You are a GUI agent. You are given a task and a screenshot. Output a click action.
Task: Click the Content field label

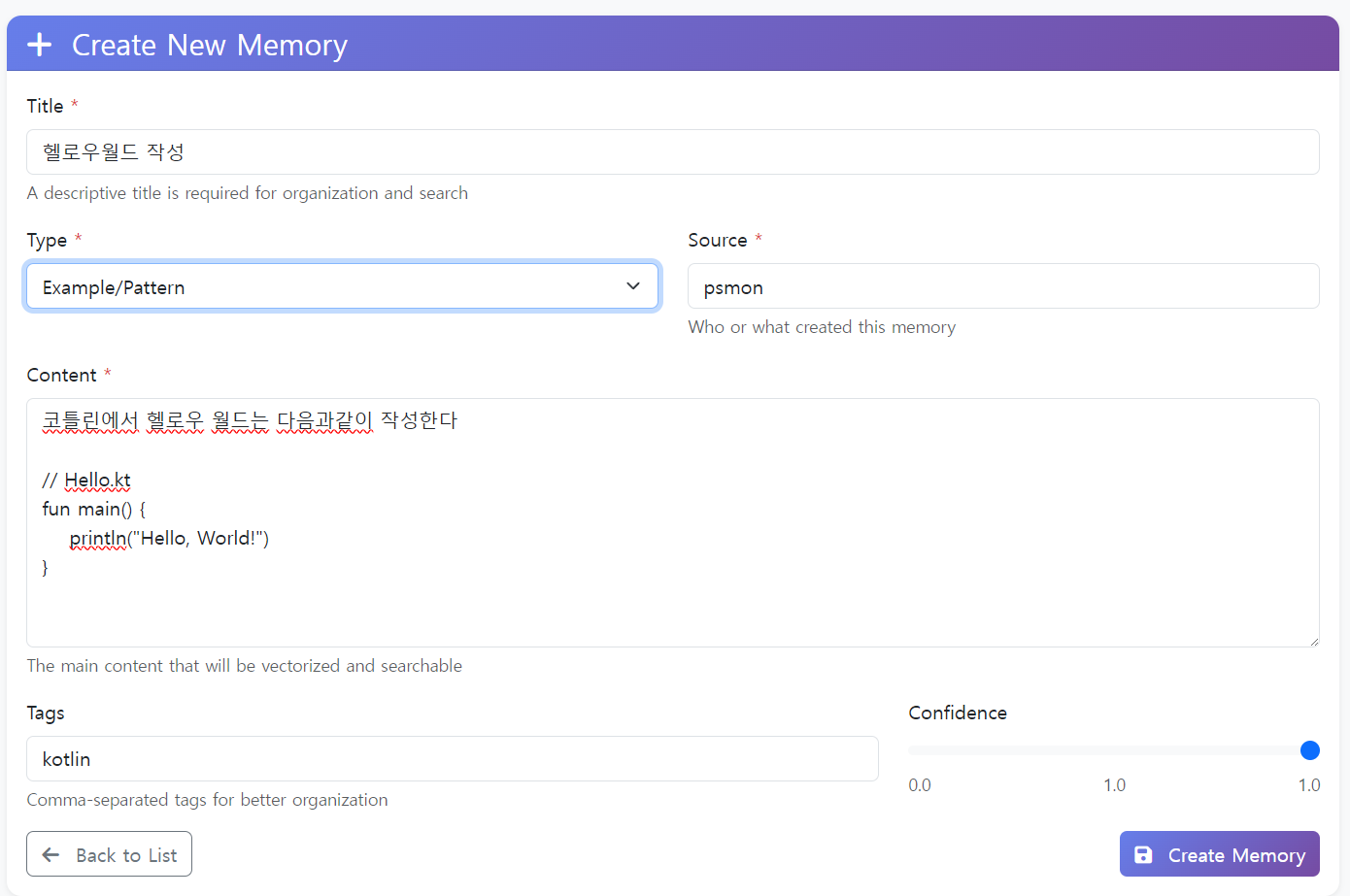click(61, 375)
